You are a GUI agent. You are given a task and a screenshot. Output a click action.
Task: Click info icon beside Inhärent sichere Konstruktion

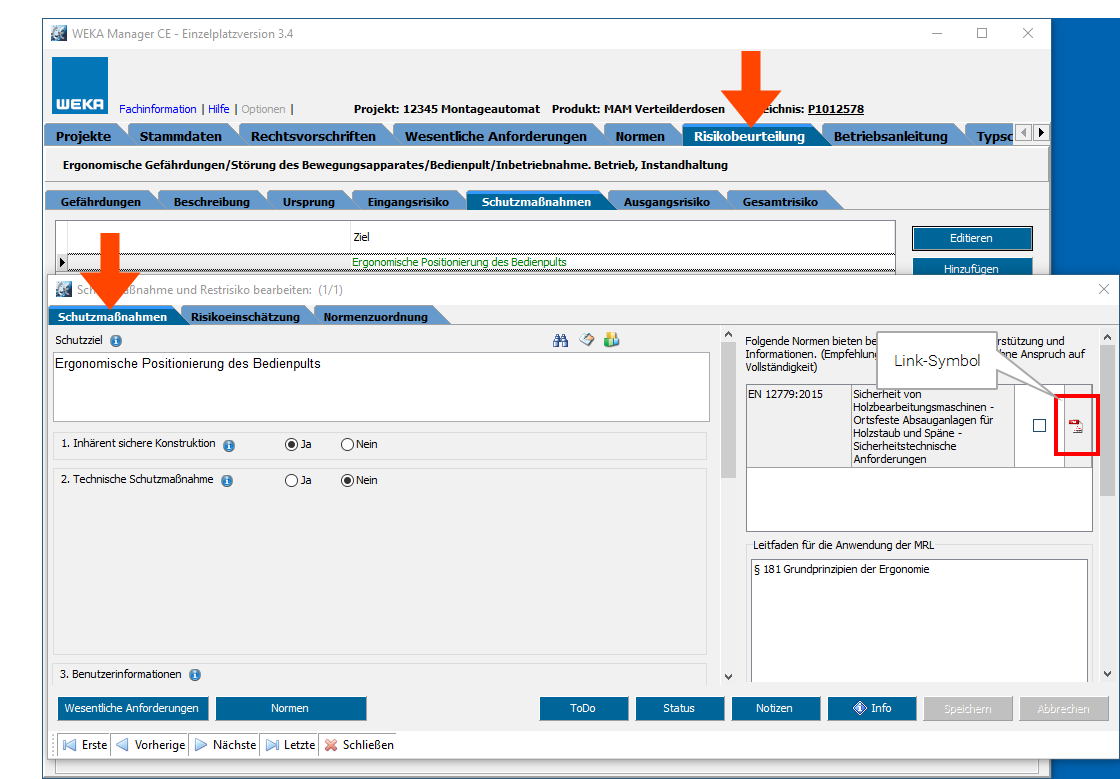229,445
